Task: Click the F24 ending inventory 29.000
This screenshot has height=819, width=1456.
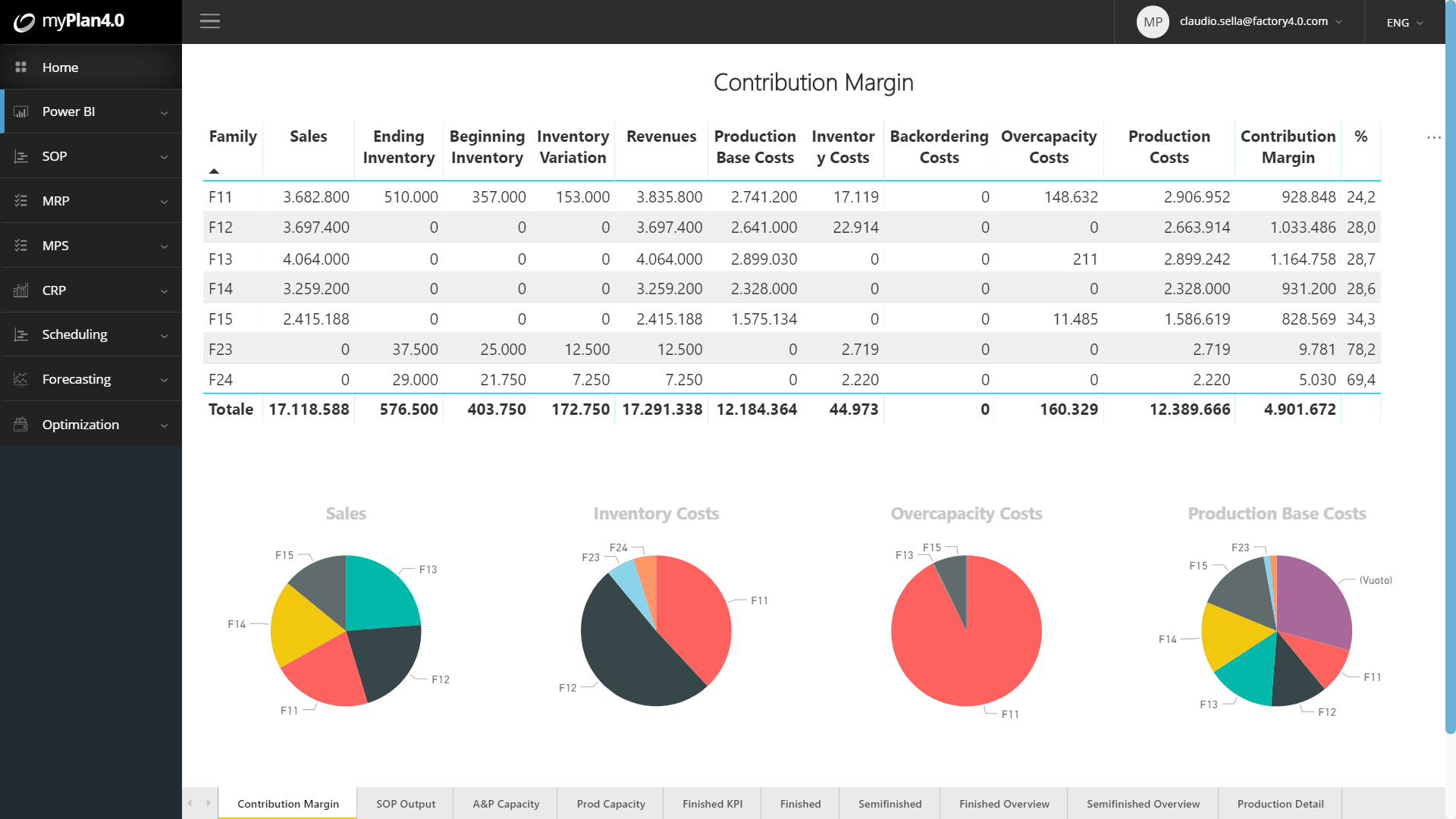Action: tap(415, 380)
